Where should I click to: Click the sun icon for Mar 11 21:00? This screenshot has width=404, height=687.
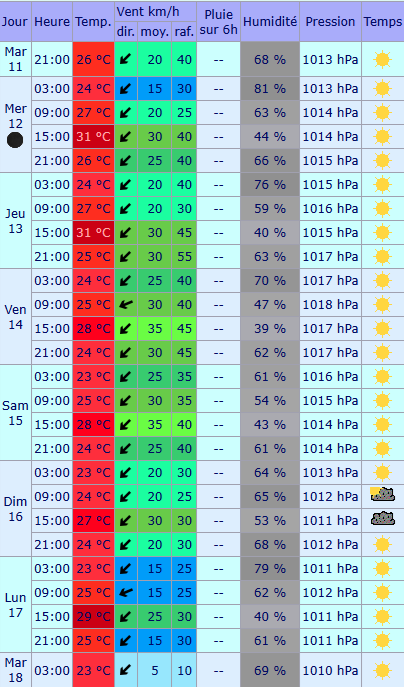click(382, 60)
